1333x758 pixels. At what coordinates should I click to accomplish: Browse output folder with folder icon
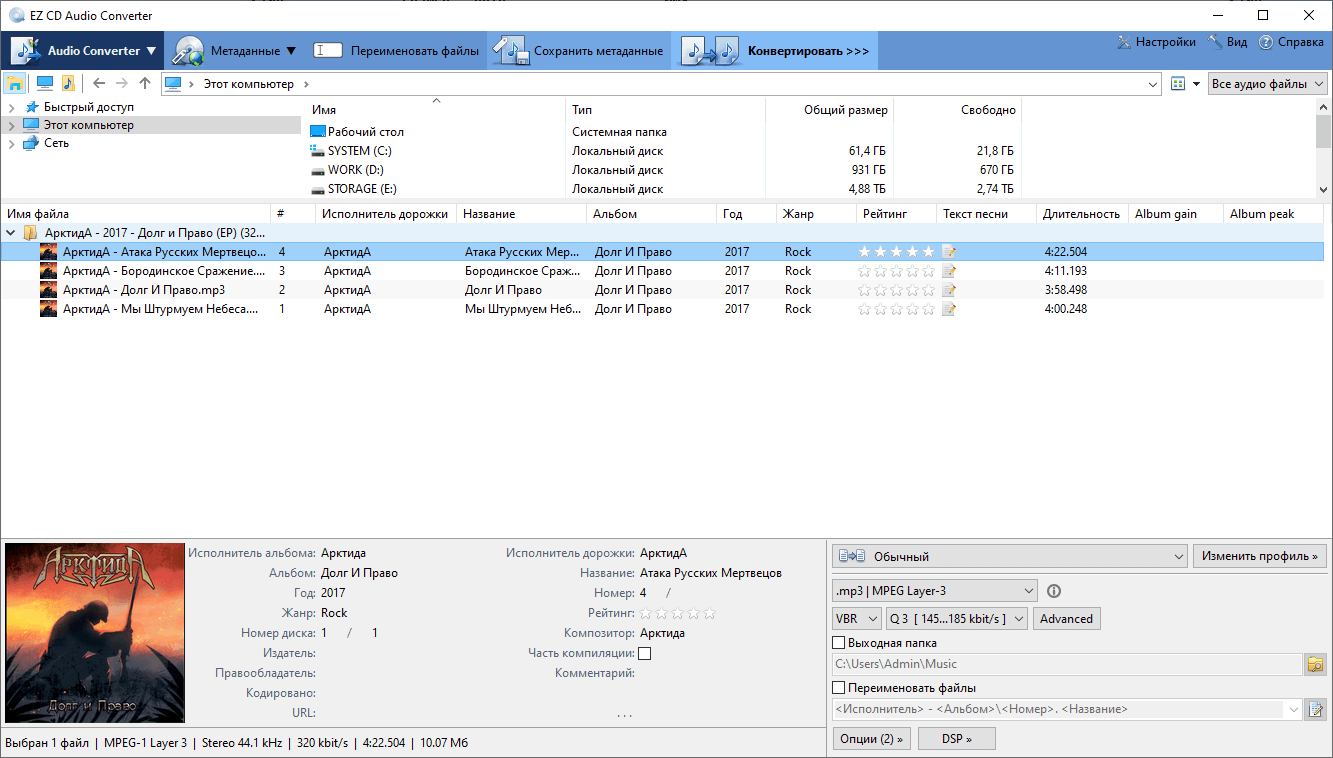click(x=1315, y=664)
